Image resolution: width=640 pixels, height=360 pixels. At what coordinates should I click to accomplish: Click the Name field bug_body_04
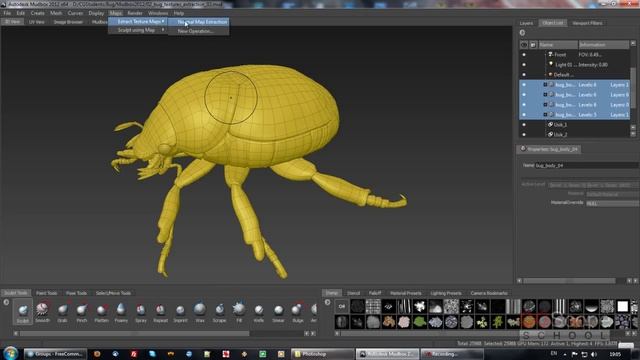(x=587, y=165)
